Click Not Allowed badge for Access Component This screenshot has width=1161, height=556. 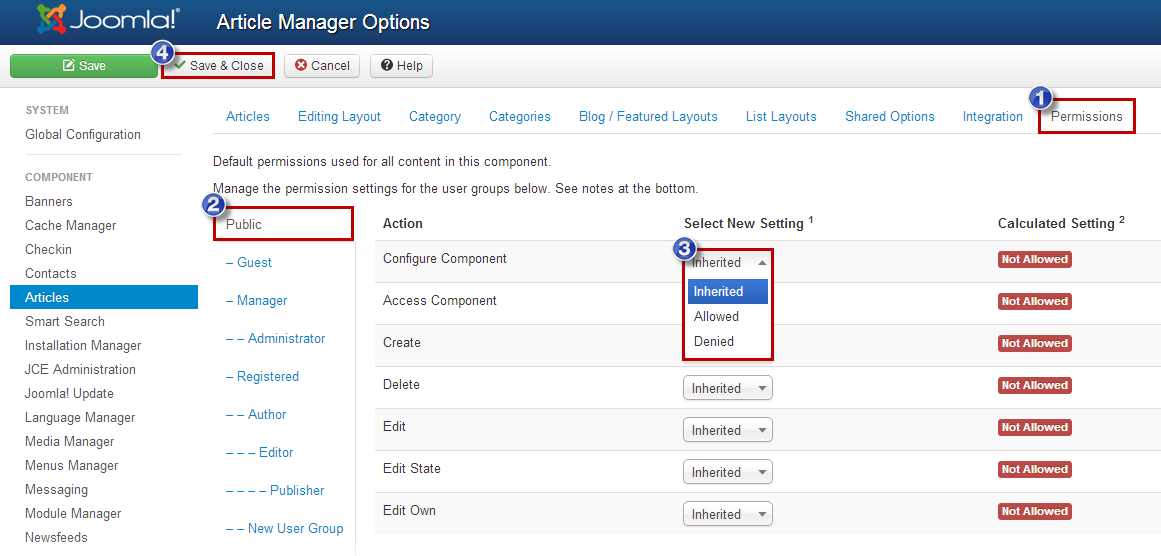click(1035, 301)
